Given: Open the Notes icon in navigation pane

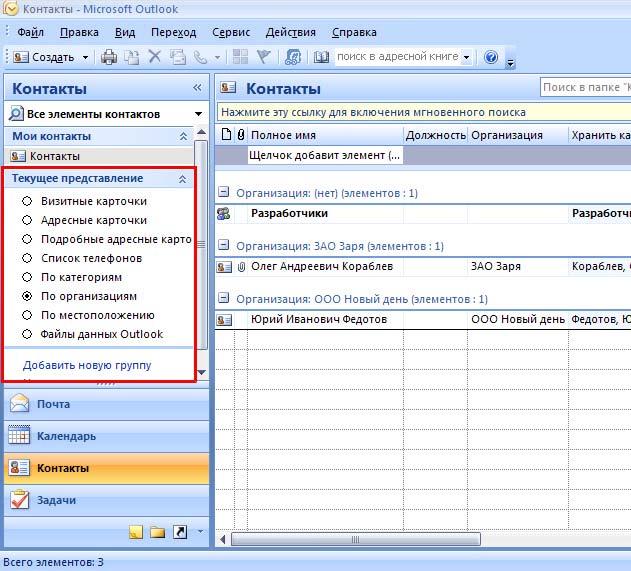Looking at the screenshot, I should pyautogui.click(x=136, y=532).
